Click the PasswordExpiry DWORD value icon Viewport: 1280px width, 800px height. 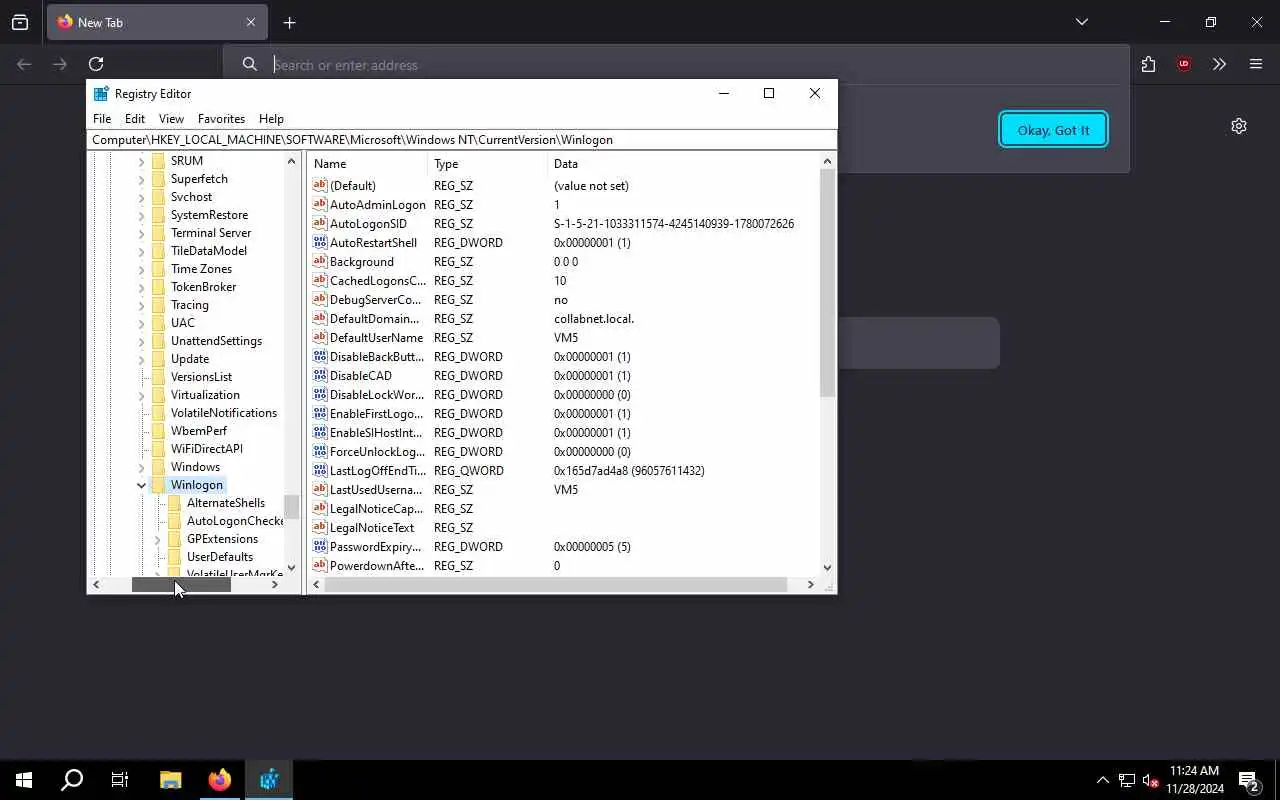[320, 546]
